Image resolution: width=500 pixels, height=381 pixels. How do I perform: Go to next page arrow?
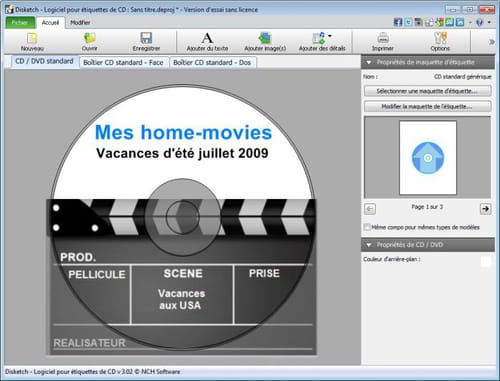pyautogui.click(x=485, y=209)
